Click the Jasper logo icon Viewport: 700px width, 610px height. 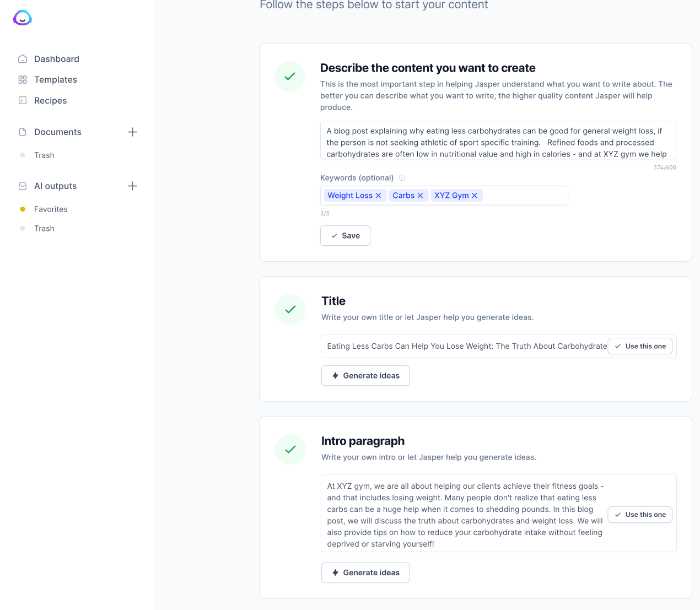pos(23,18)
